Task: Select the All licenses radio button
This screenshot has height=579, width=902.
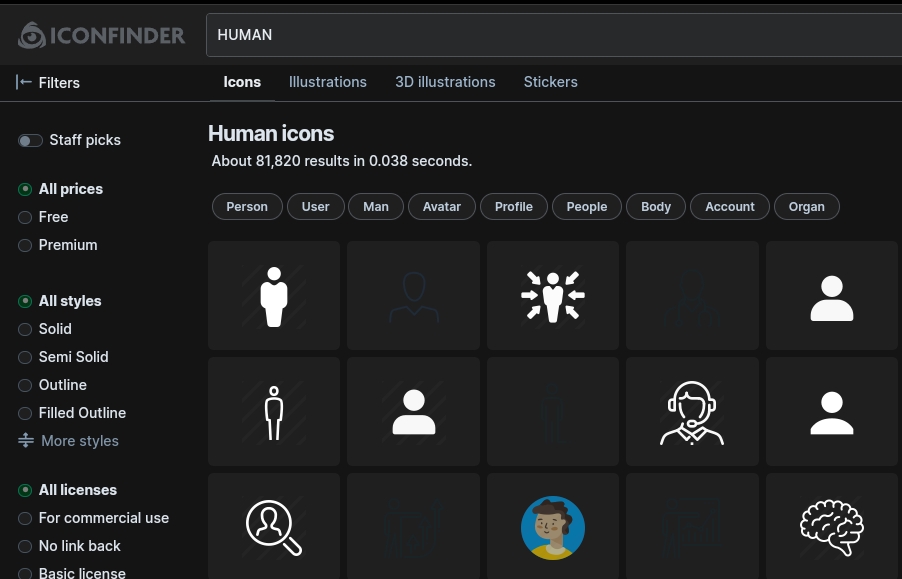Action: pos(25,490)
